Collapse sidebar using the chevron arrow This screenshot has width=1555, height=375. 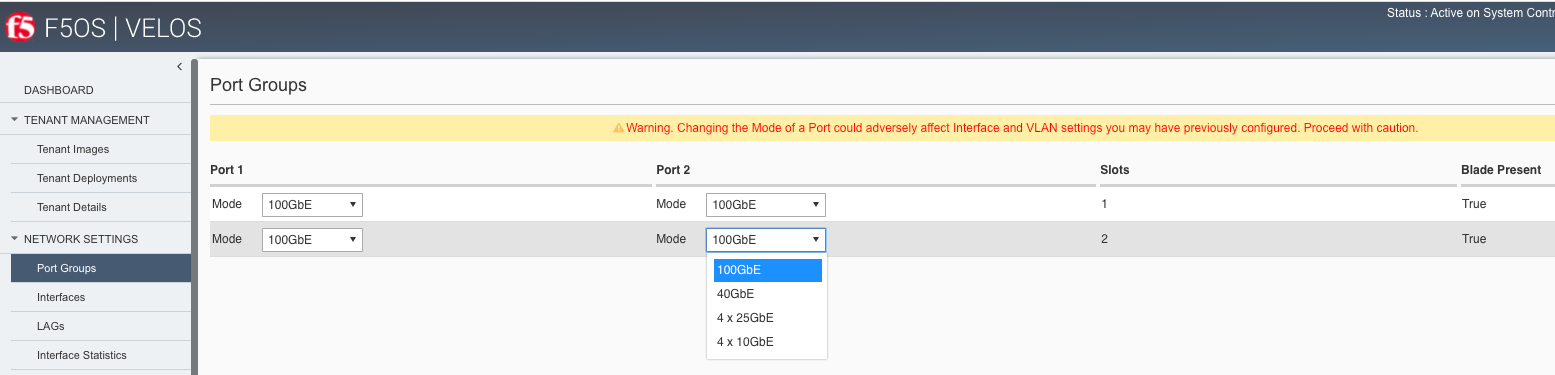click(x=179, y=66)
